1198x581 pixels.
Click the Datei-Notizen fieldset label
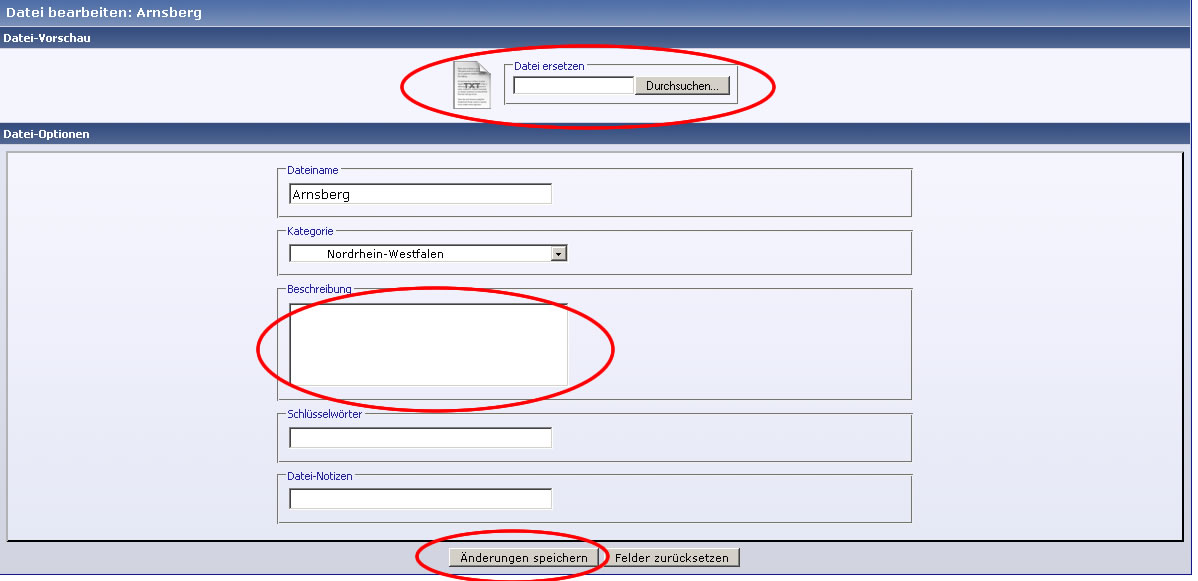[x=319, y=477]
